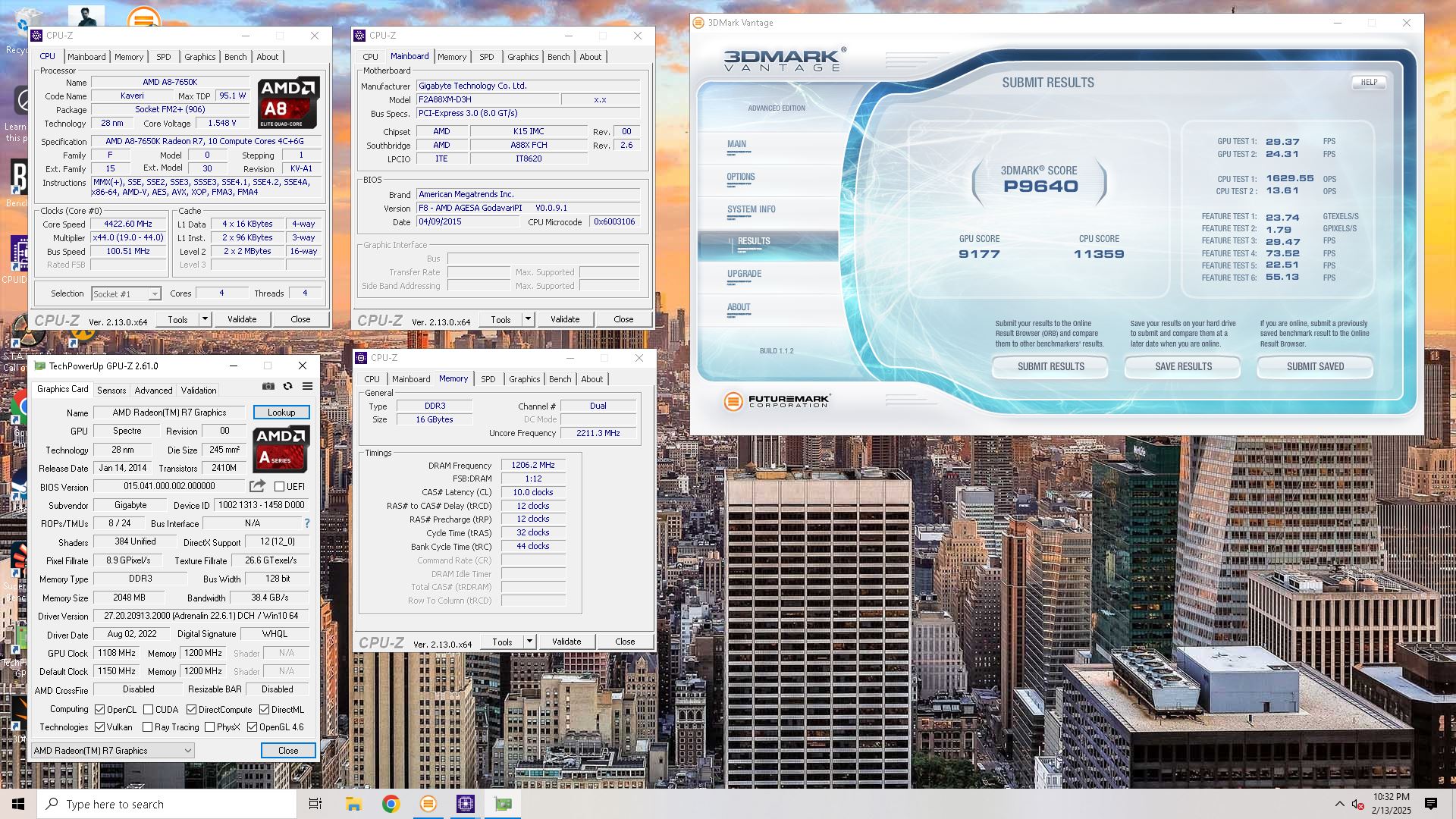The image size is (1456, 819).
Task: Toggle DirectCompute checkbox
Action: tap(191, 710)
